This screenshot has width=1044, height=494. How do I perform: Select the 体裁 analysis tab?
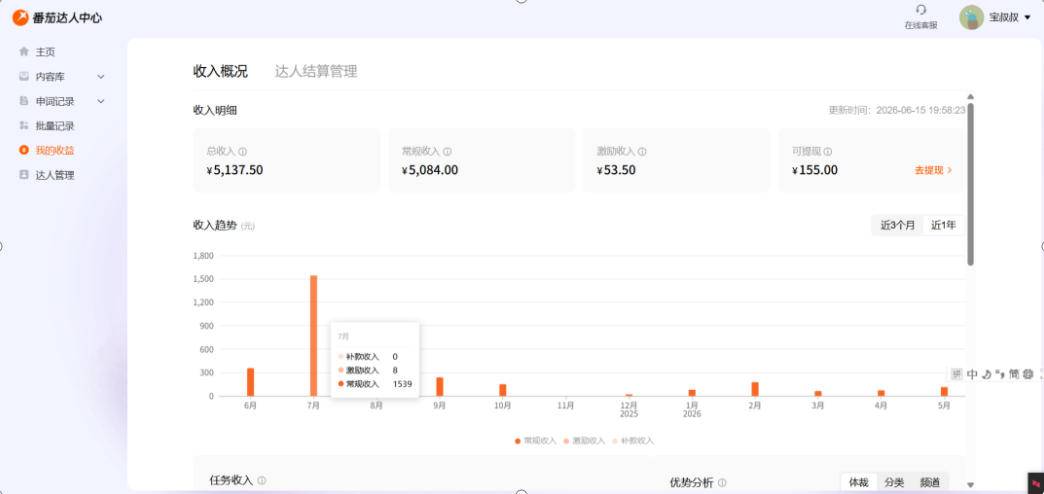pyautogui.click(x=858, y=483)
